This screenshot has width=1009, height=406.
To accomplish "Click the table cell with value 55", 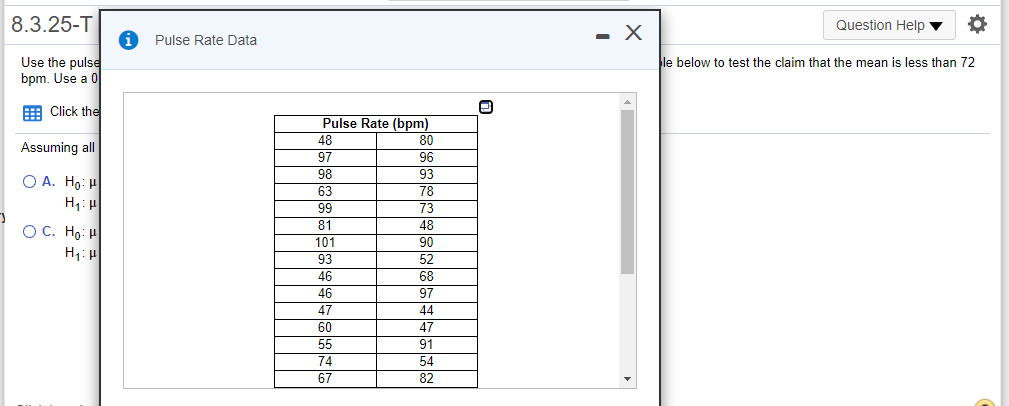I will pos(326,345).
